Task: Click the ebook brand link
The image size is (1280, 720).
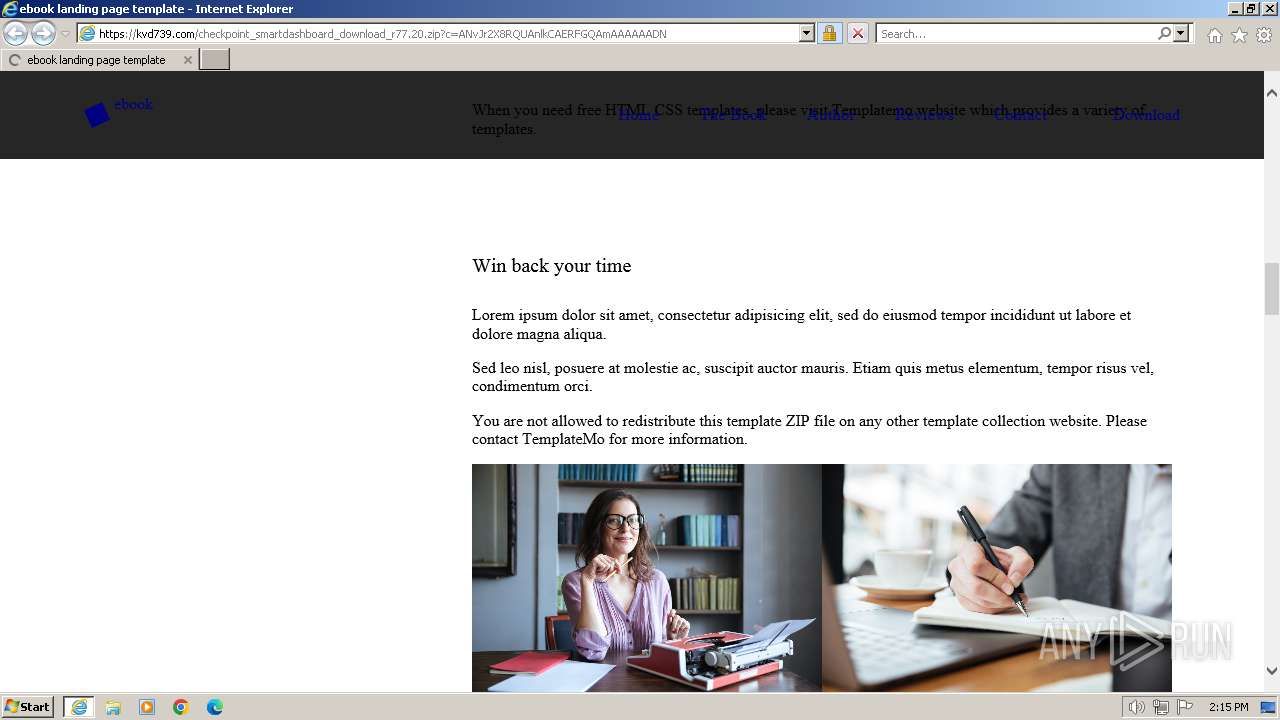Action: pyautogui.click(x=133, y=104)
